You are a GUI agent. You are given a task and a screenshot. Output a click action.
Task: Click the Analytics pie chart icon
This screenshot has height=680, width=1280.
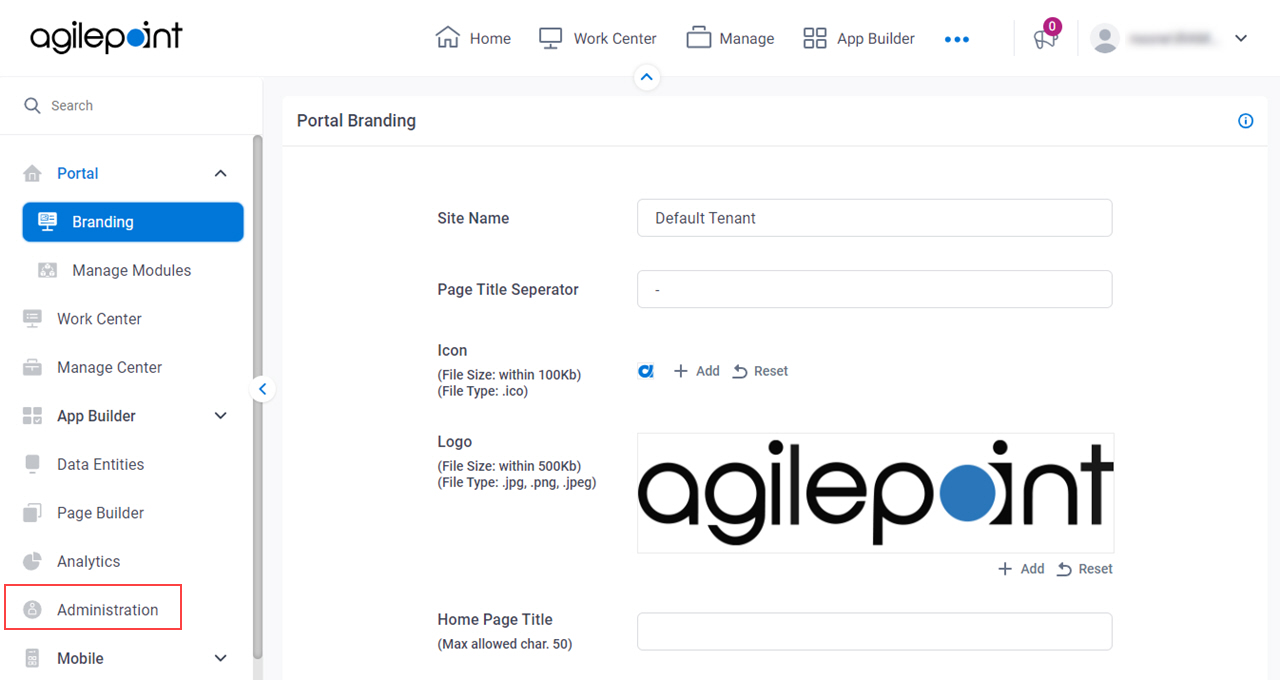point(33,561)
